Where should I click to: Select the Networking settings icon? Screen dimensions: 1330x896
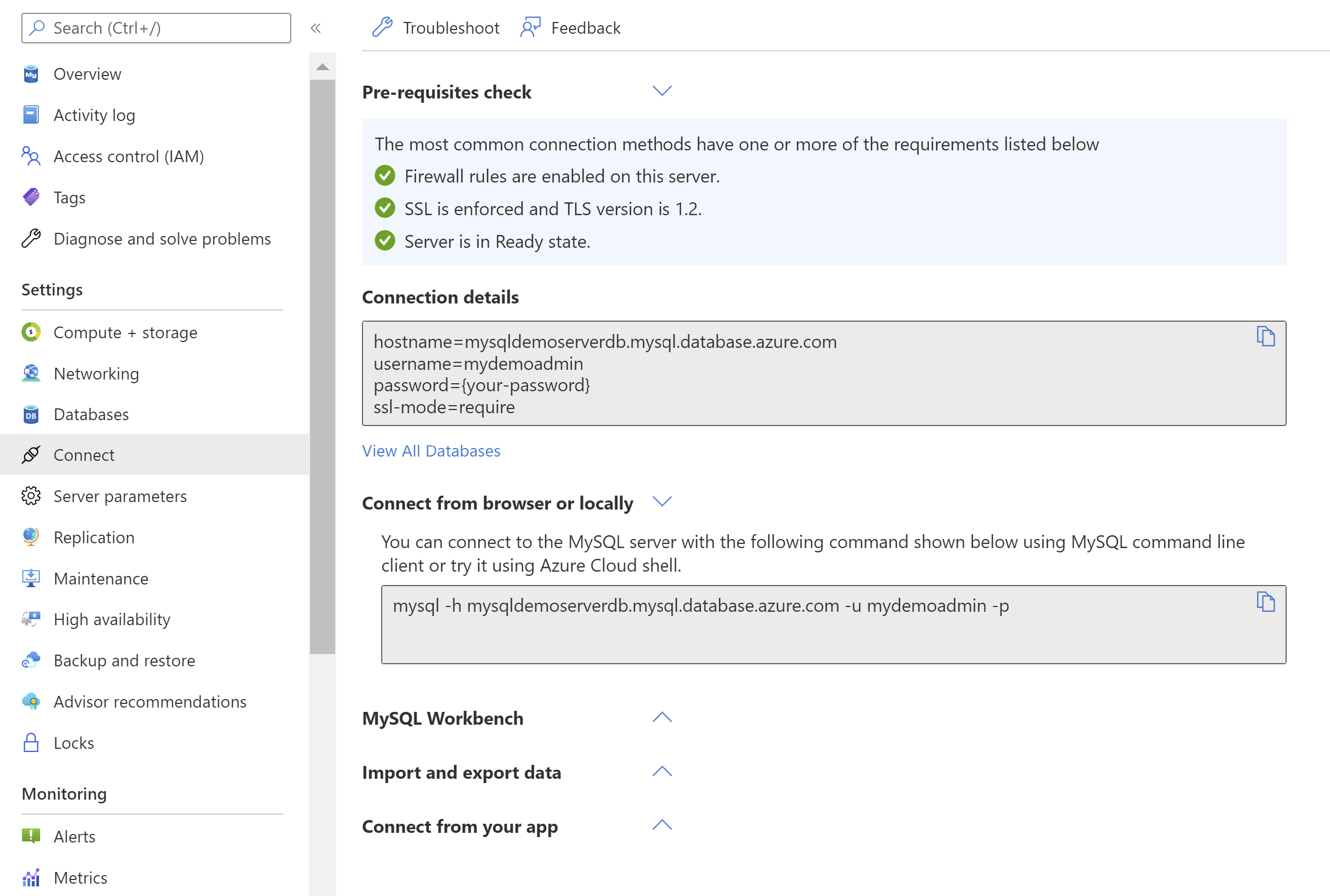[x=30, y=373]
